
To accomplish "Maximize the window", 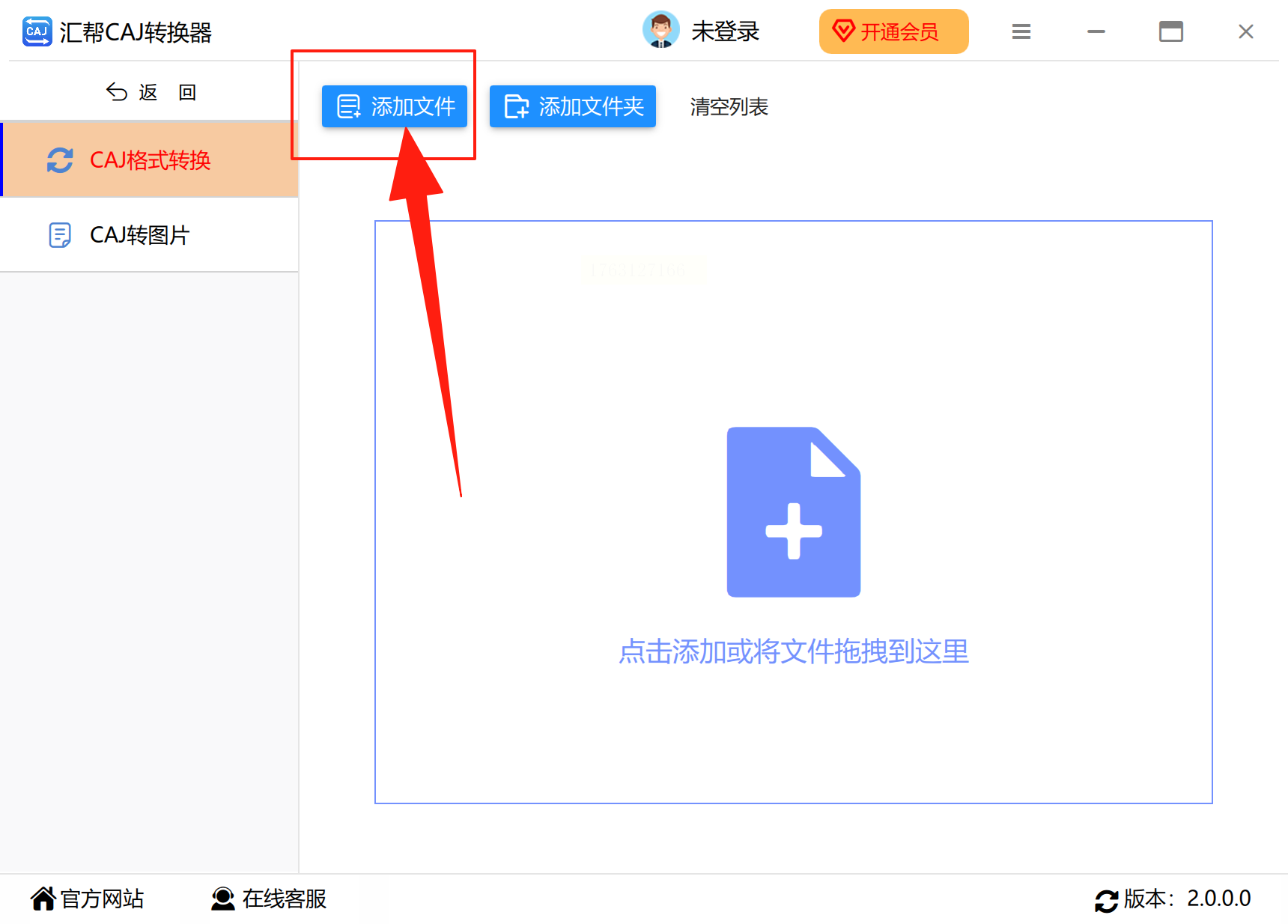I will point(1171,31).
